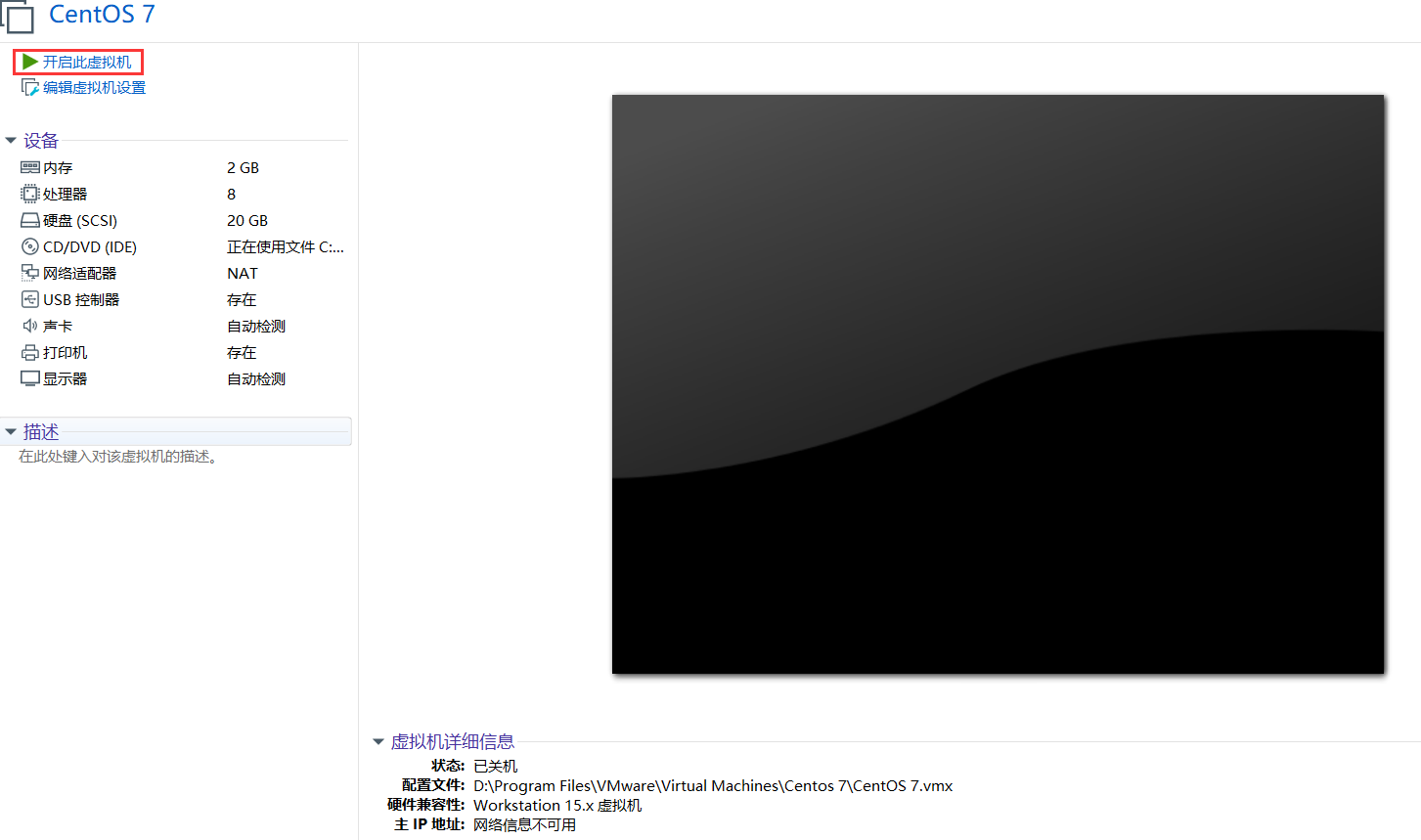Viewport: 1421px width, 840px height.
Task: Click the 正在使用文件 C:... value
Action: 286,247
